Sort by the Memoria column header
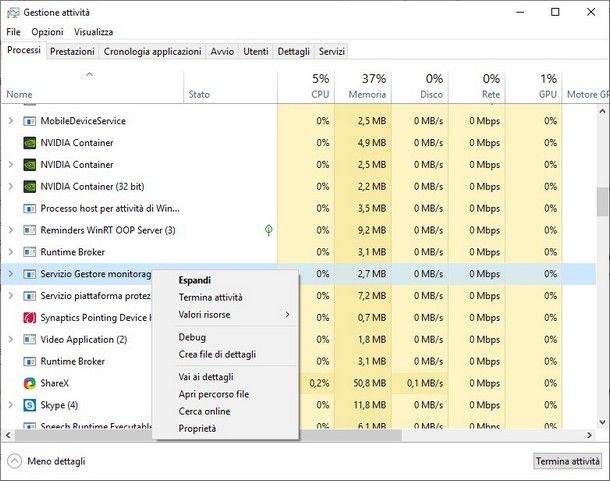Image resolution: width=610 pixels, height=481 pixels. (x=363, y=88)
